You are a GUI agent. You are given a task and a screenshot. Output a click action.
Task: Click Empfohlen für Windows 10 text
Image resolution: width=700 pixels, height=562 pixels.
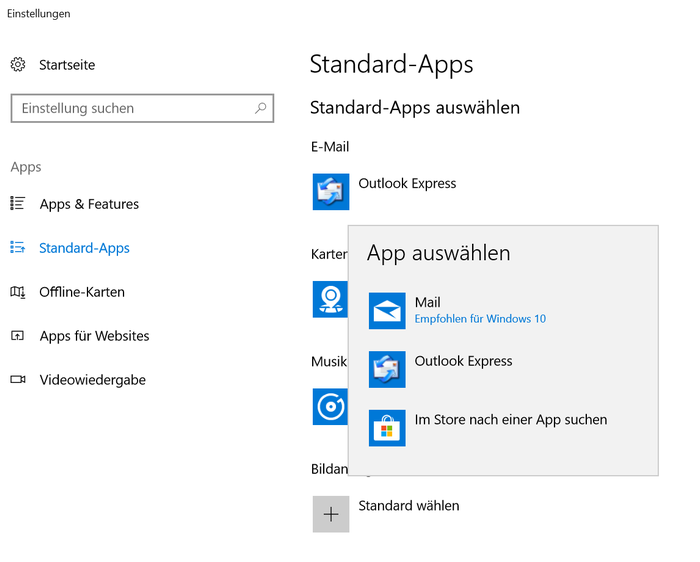tap(480, 319)
